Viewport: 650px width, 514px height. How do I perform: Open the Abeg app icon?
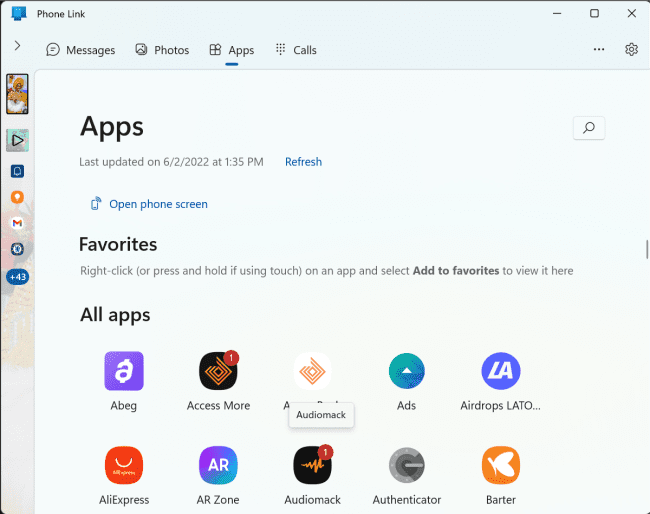pyautogui.click(x=124, y=371)
